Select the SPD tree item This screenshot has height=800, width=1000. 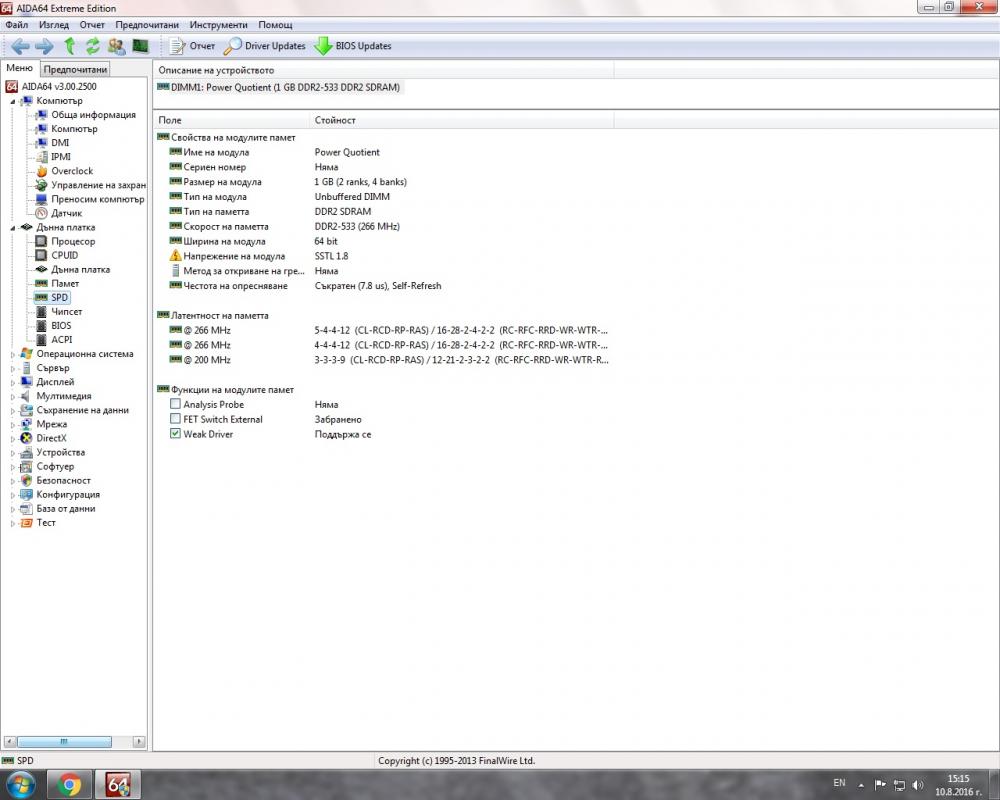59,297
